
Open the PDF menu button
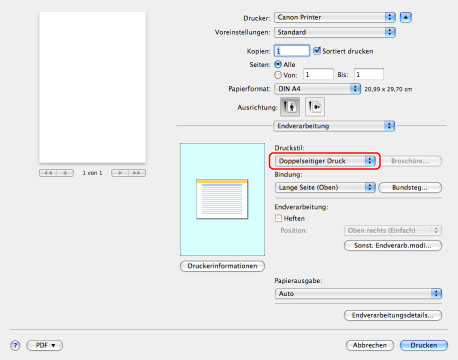click(45, 345)
